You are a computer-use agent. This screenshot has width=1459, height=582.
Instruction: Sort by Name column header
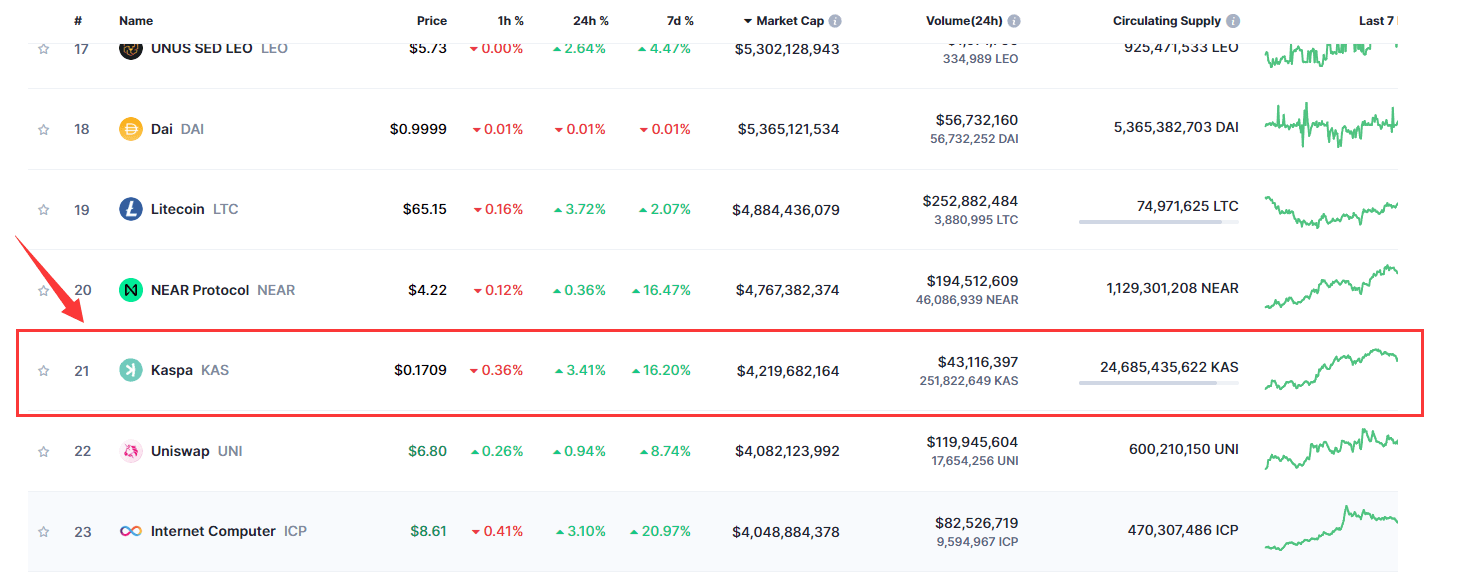point(136,21)
